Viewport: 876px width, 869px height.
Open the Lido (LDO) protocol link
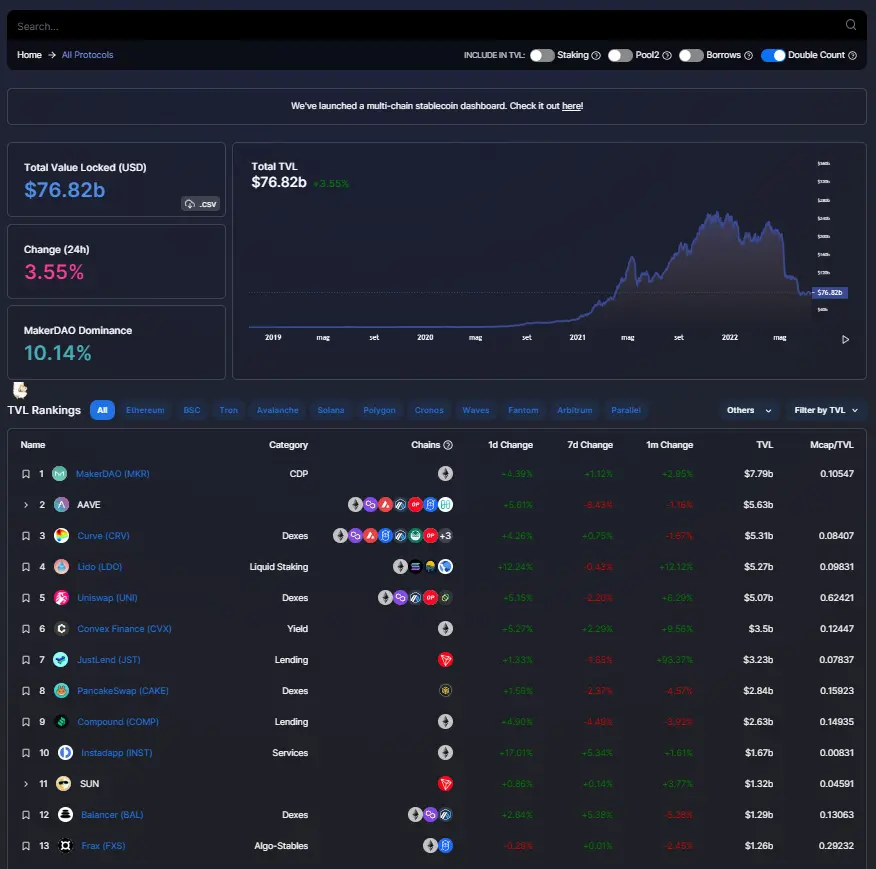tap(99, 567)
